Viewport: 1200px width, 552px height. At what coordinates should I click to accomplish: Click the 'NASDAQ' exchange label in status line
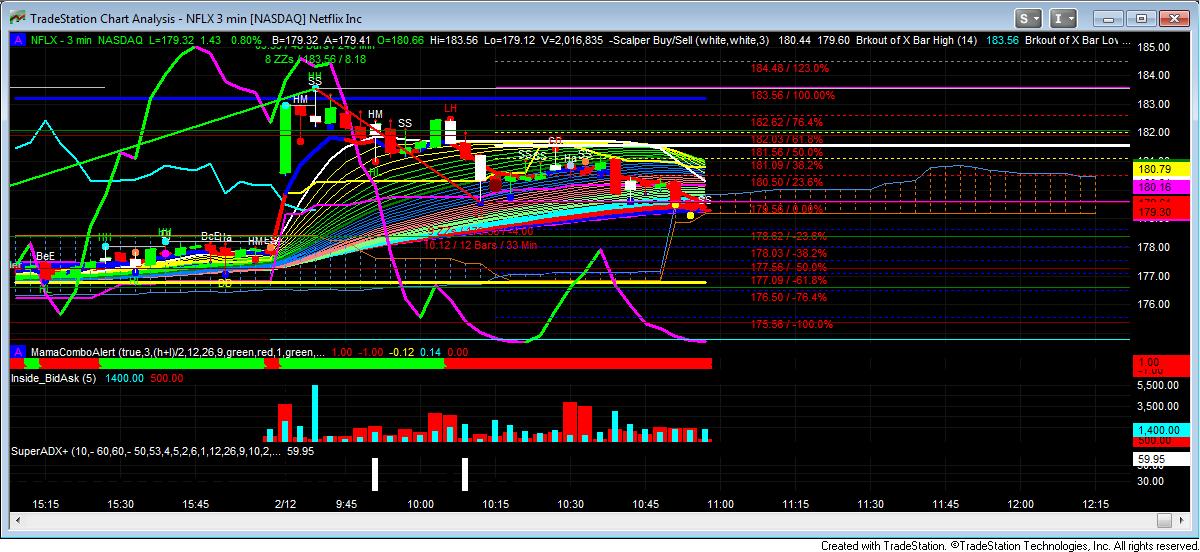tap(118, 41)
